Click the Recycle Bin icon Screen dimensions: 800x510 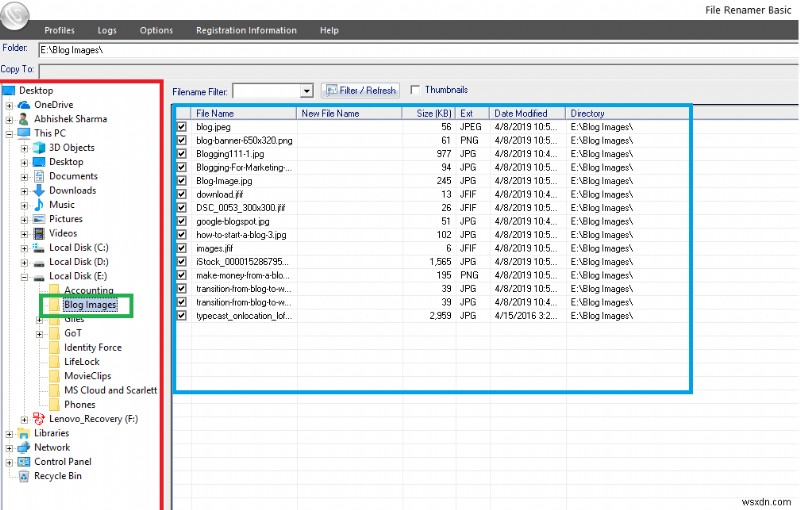click(23, 476)
